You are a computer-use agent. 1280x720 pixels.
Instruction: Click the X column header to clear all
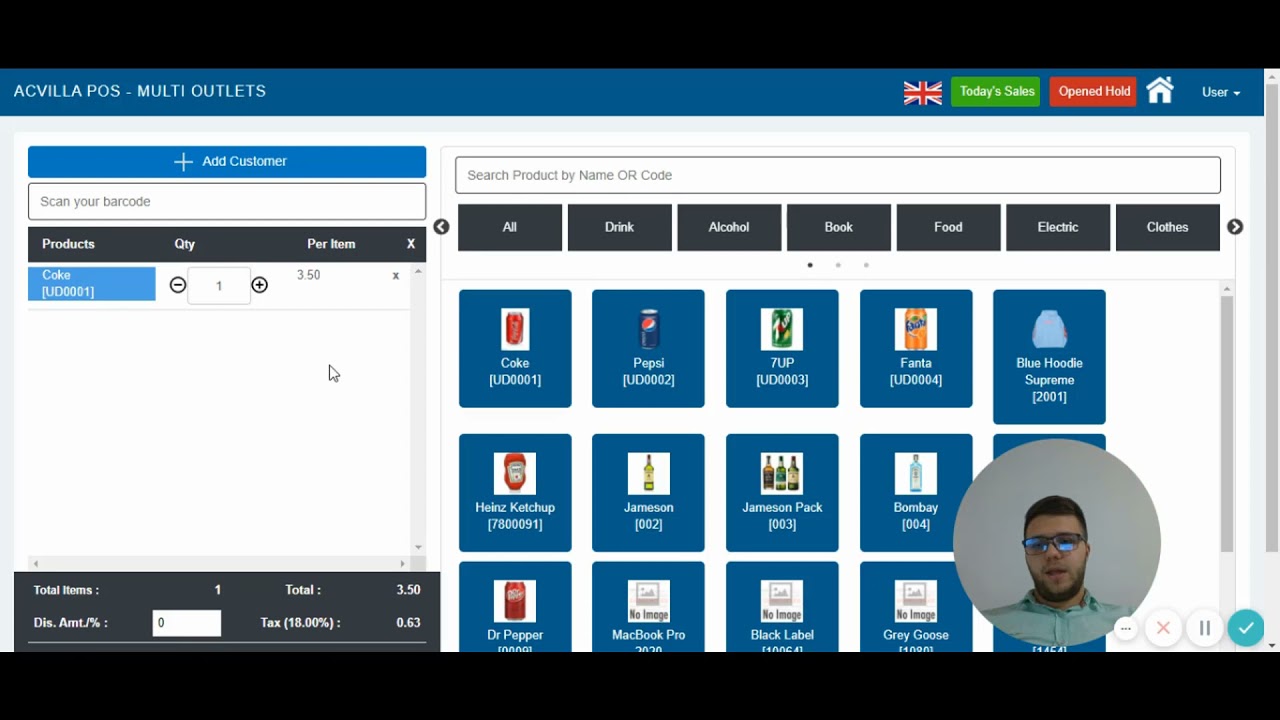point(410,244)
